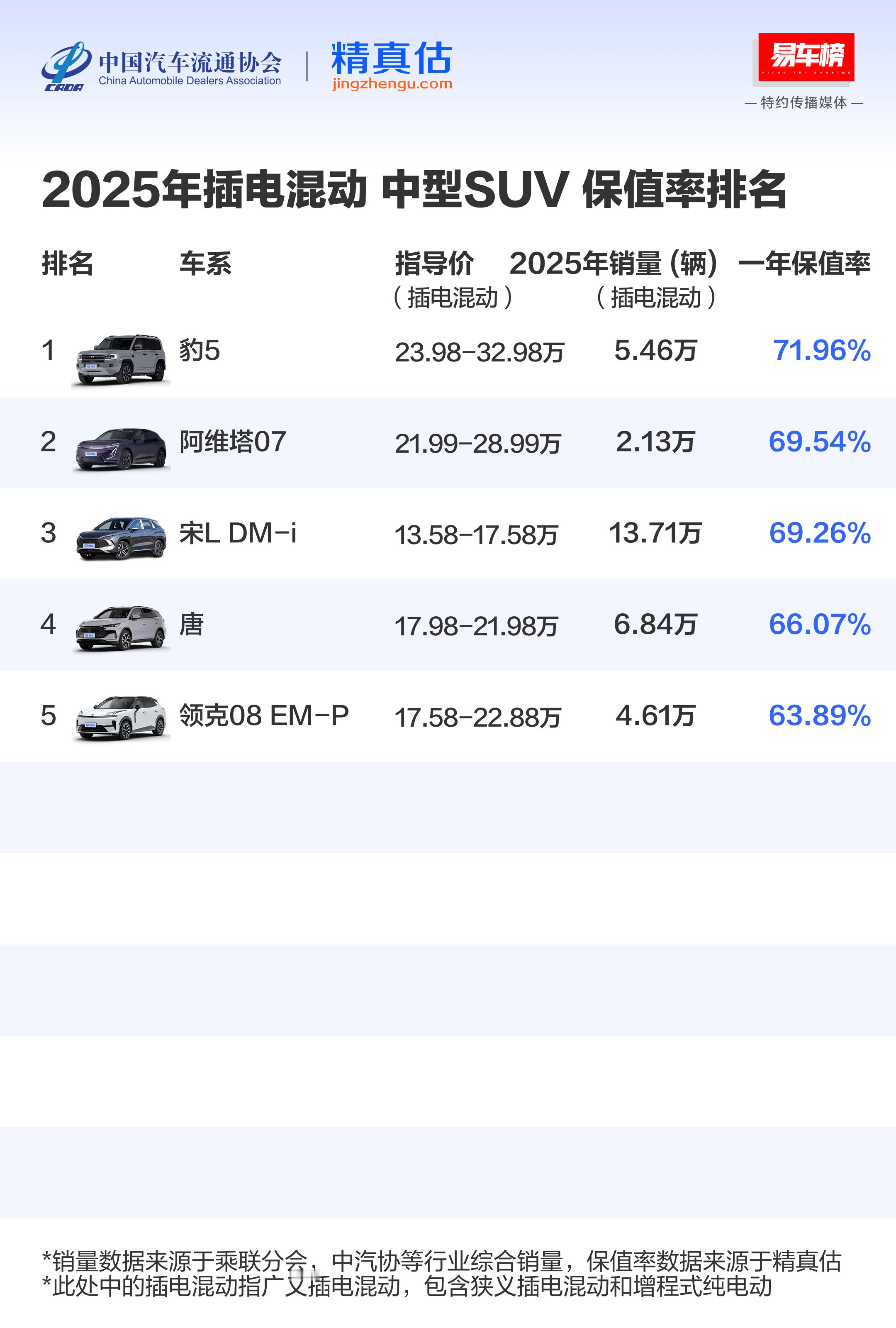Click the 唐 car thumbnail image
Viewport: 896px width, 1328px height.
pyautogui.click(x=121, y=629)
